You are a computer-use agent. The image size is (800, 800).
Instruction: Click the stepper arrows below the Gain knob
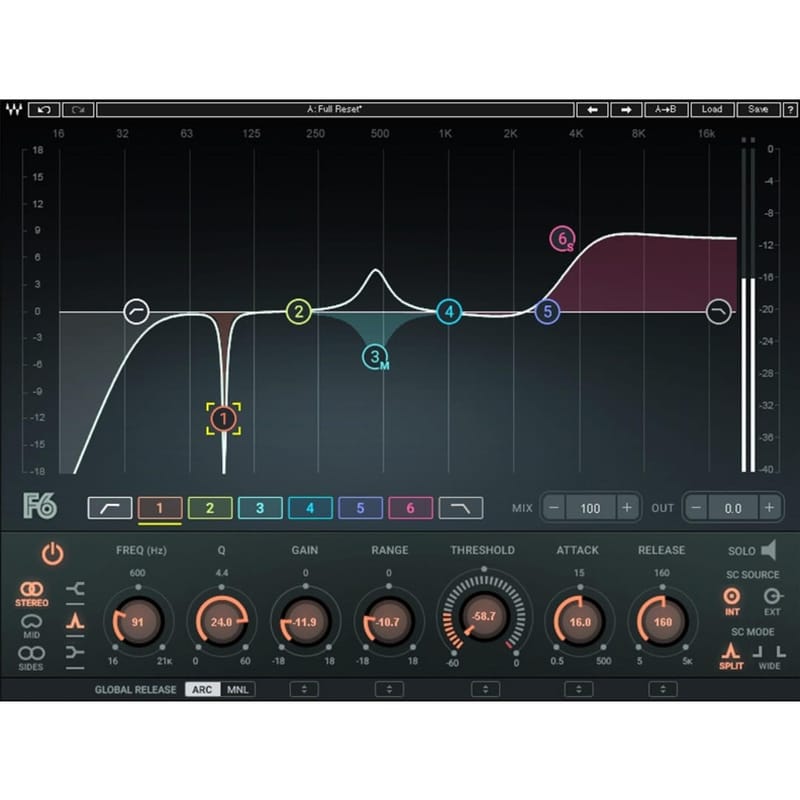click(x=304, y=689)
